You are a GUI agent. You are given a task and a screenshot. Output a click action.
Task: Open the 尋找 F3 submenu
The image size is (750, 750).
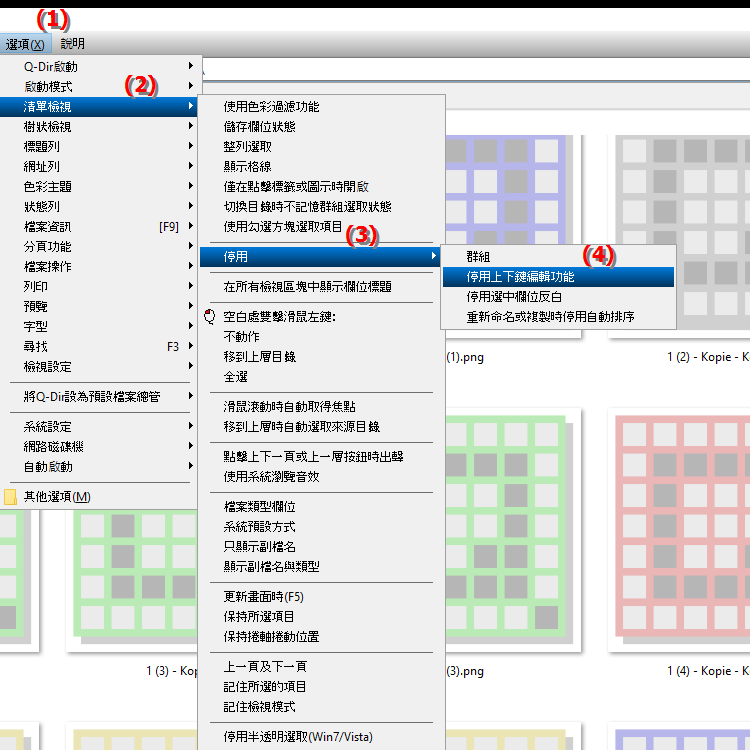[100, 347]
